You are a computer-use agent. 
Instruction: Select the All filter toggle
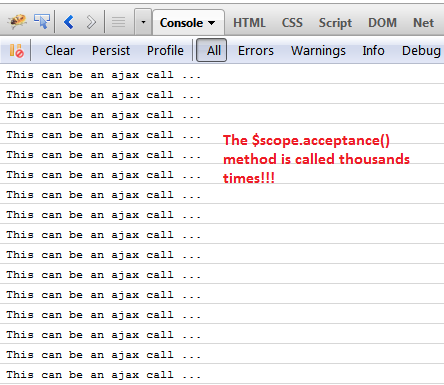point(212,50)
